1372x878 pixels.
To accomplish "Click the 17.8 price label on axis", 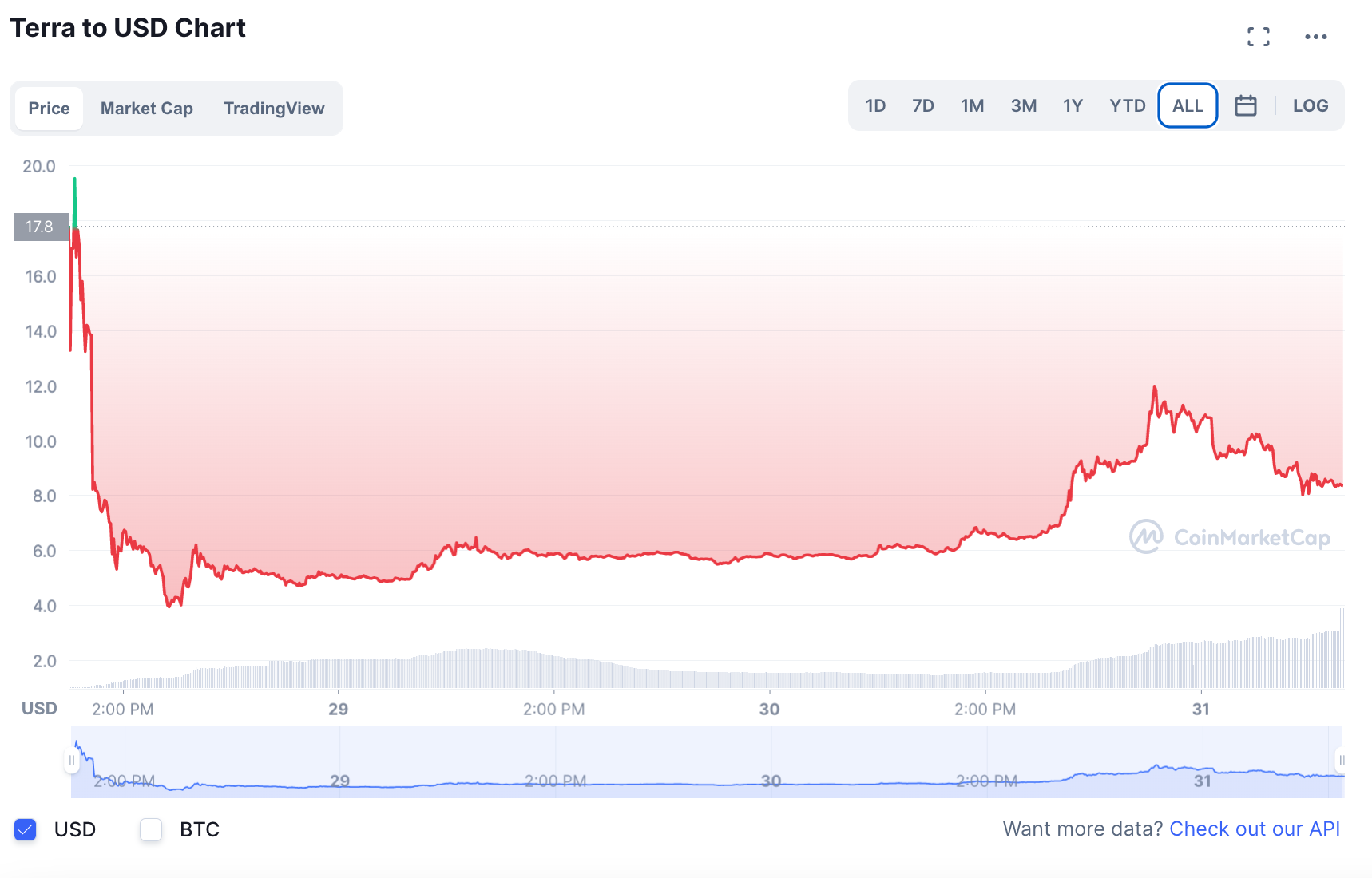I will coord(42,227).
